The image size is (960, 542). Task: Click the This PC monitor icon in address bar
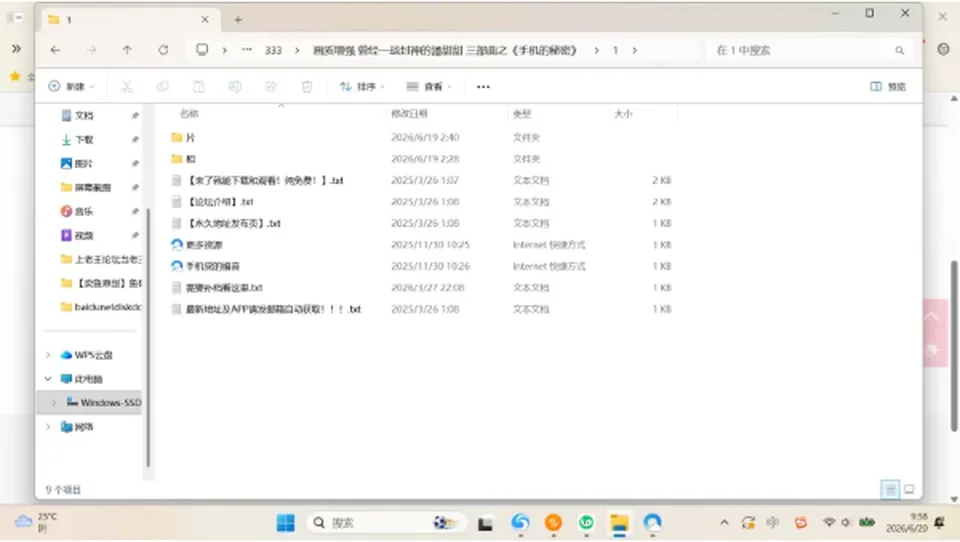pyautogui.click(x=202, y=50)
